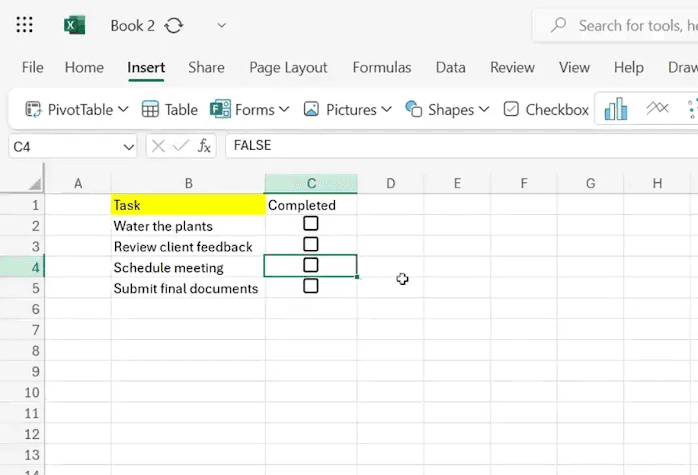
Task: Open the app launcher grid icon
Action: [x=24, y=25]
